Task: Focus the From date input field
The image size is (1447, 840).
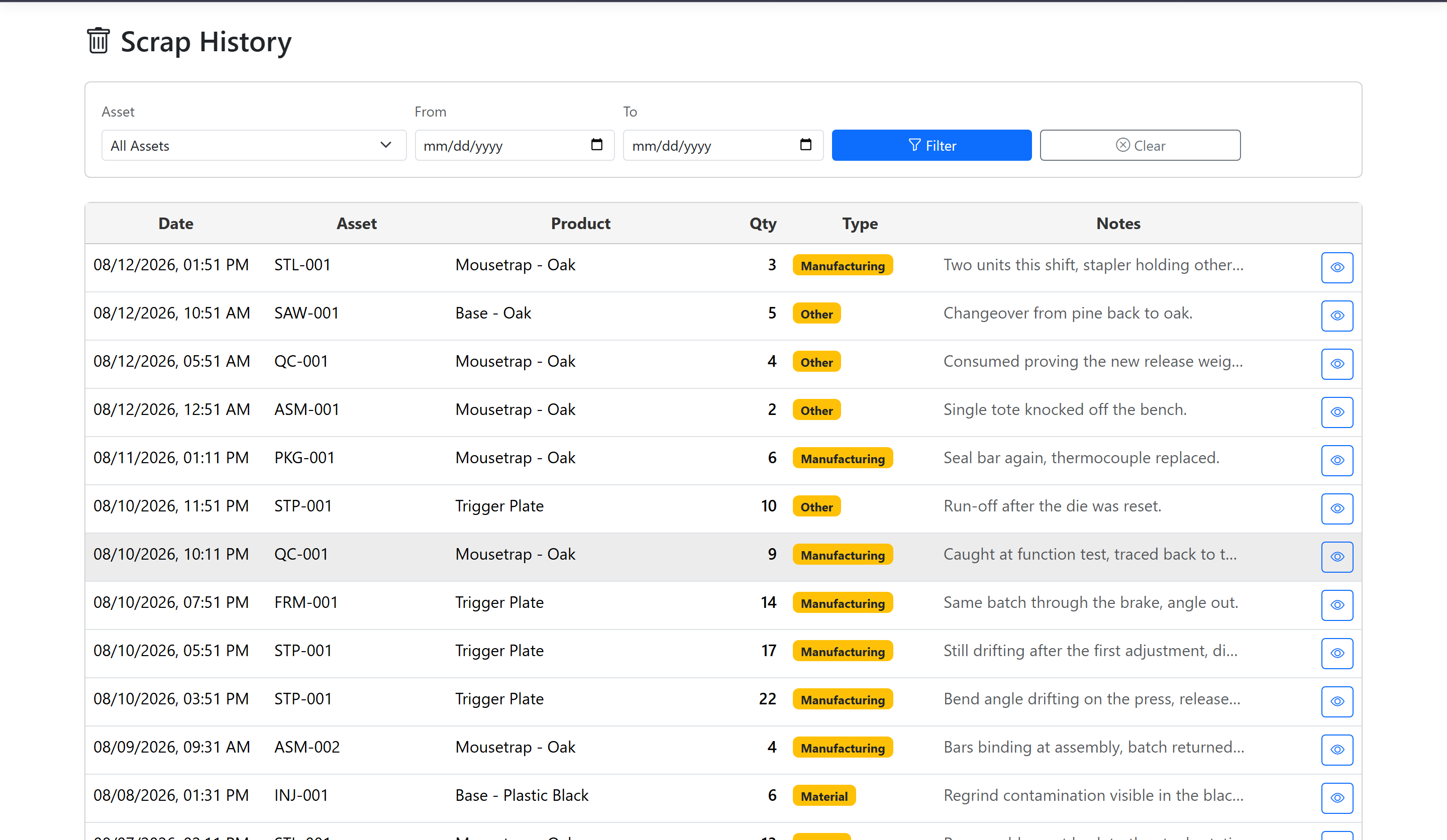Action: click(514, 145)
